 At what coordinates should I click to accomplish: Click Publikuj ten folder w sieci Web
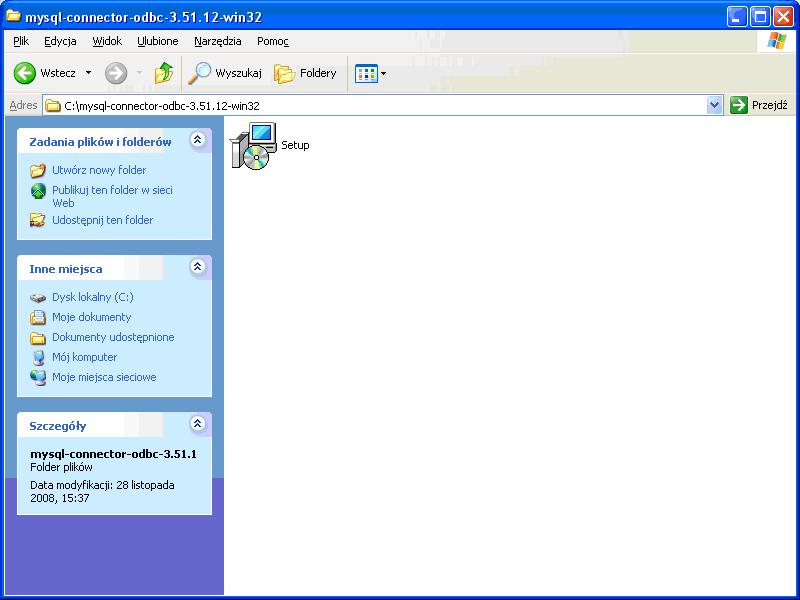(x=111, y=190)
